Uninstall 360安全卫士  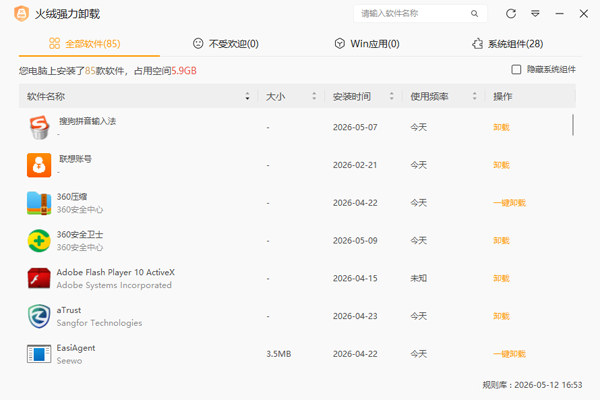coord(501,240)
